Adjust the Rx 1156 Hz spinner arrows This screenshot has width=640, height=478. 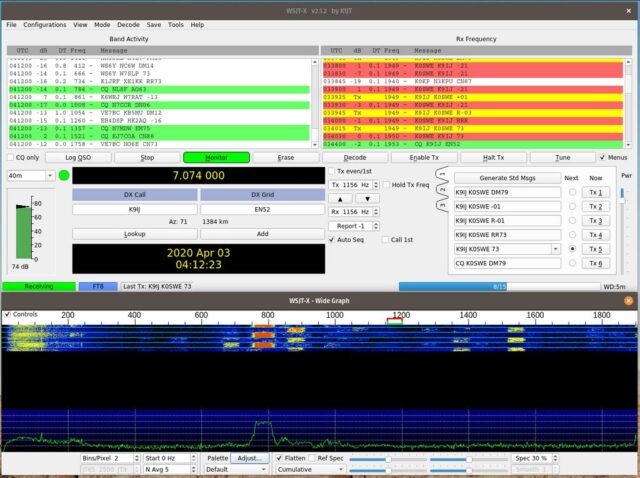376,212
